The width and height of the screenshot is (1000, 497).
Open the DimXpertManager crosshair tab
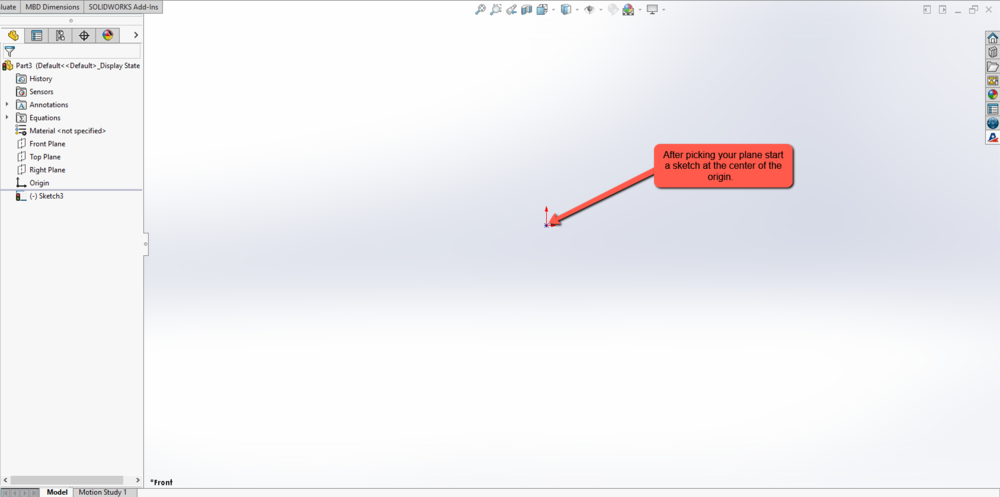(84, 35)
